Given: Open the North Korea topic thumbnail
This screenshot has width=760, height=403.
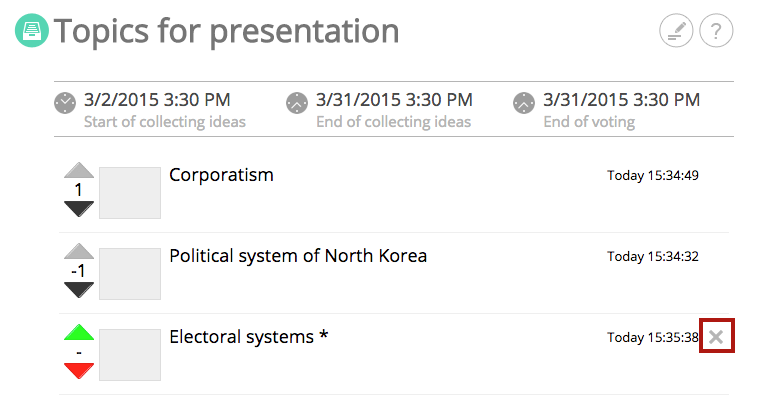Looking at the screenshot, I should tap(130, 274).
